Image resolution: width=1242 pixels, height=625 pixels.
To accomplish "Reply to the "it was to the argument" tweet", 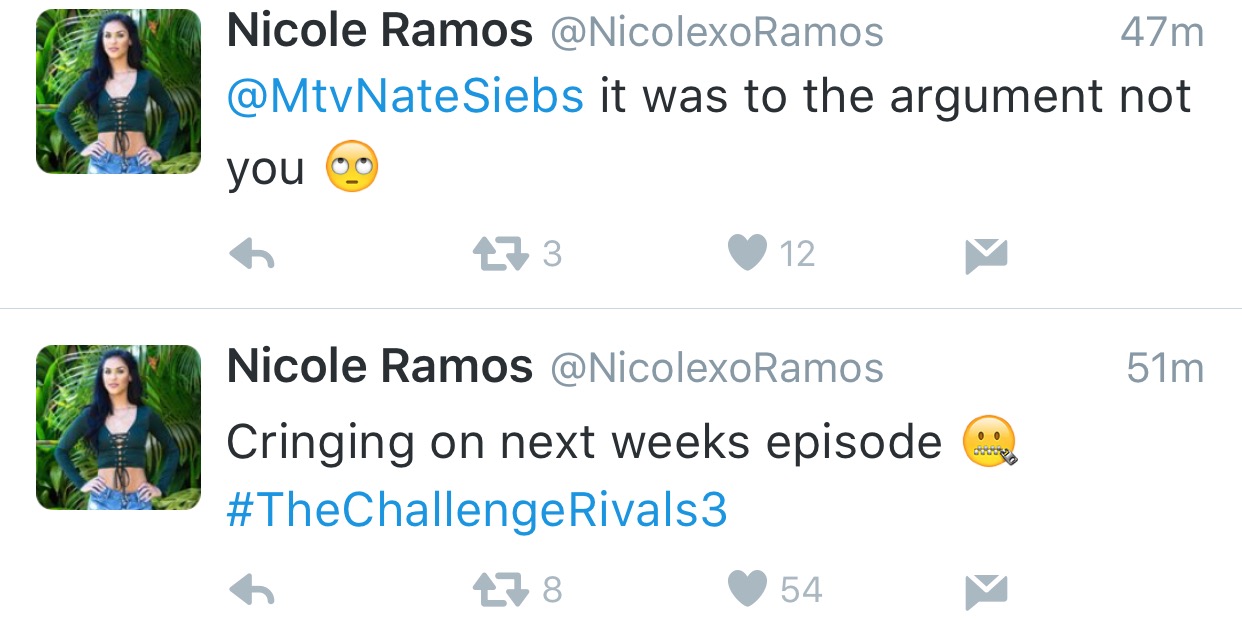I will click(252, 255).
